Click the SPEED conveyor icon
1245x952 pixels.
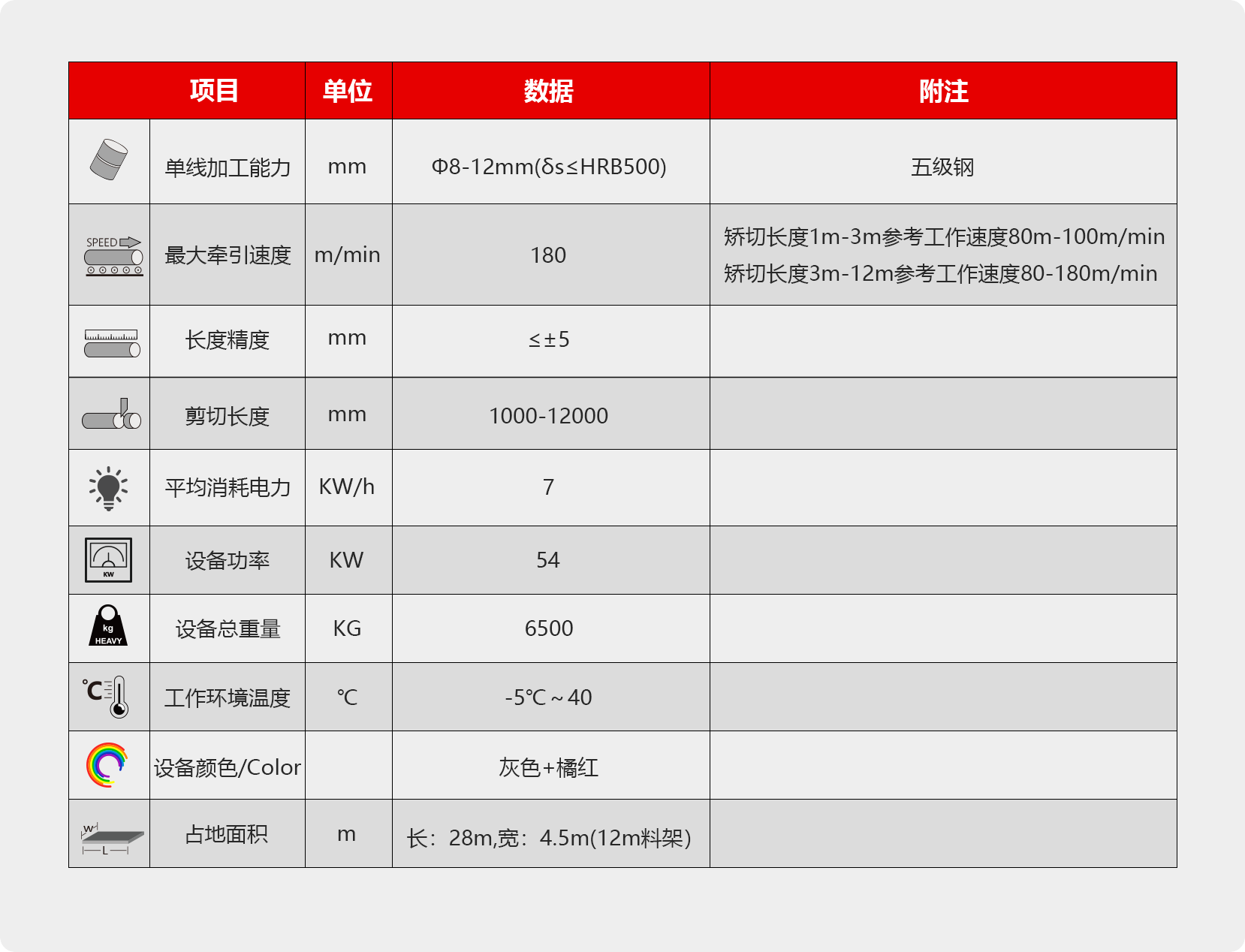pyautogui.click(x=113, y=256)
